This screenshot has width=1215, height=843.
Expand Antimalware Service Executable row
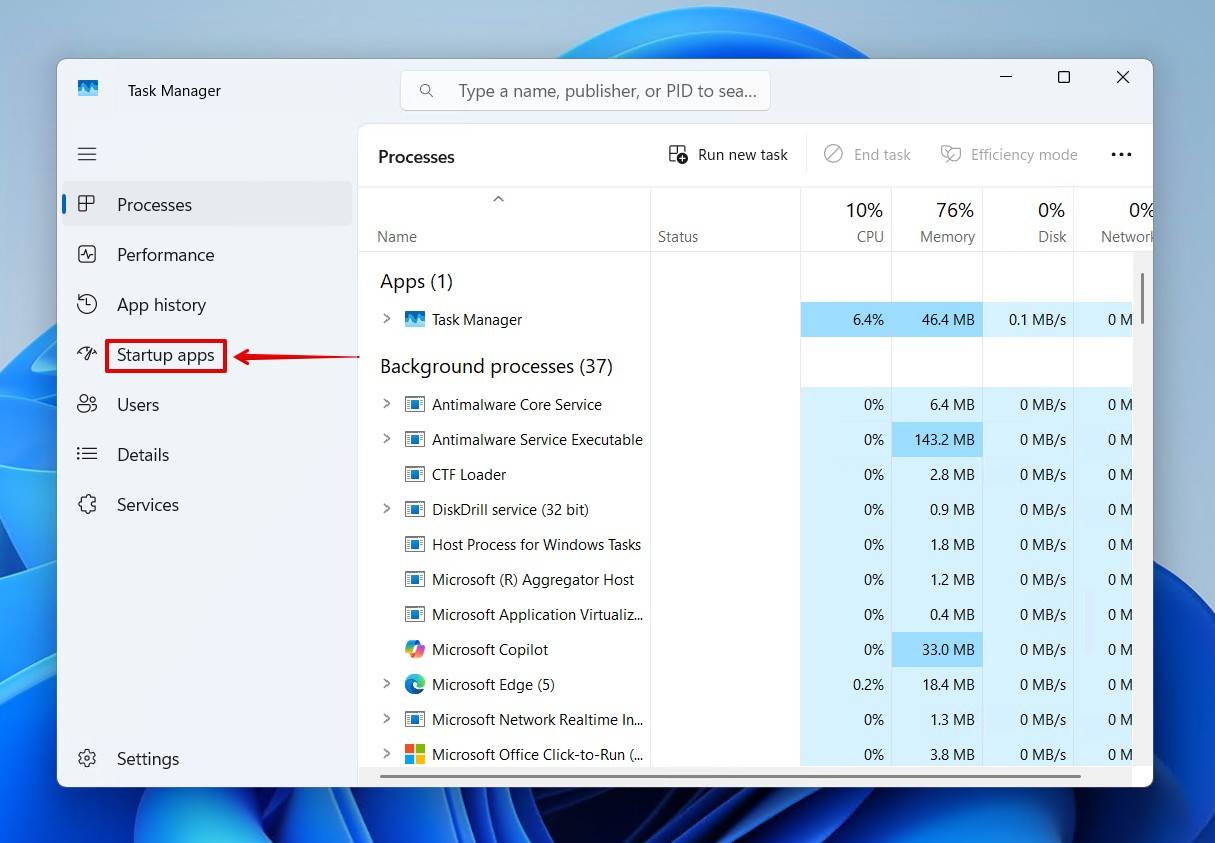(387, 439)
